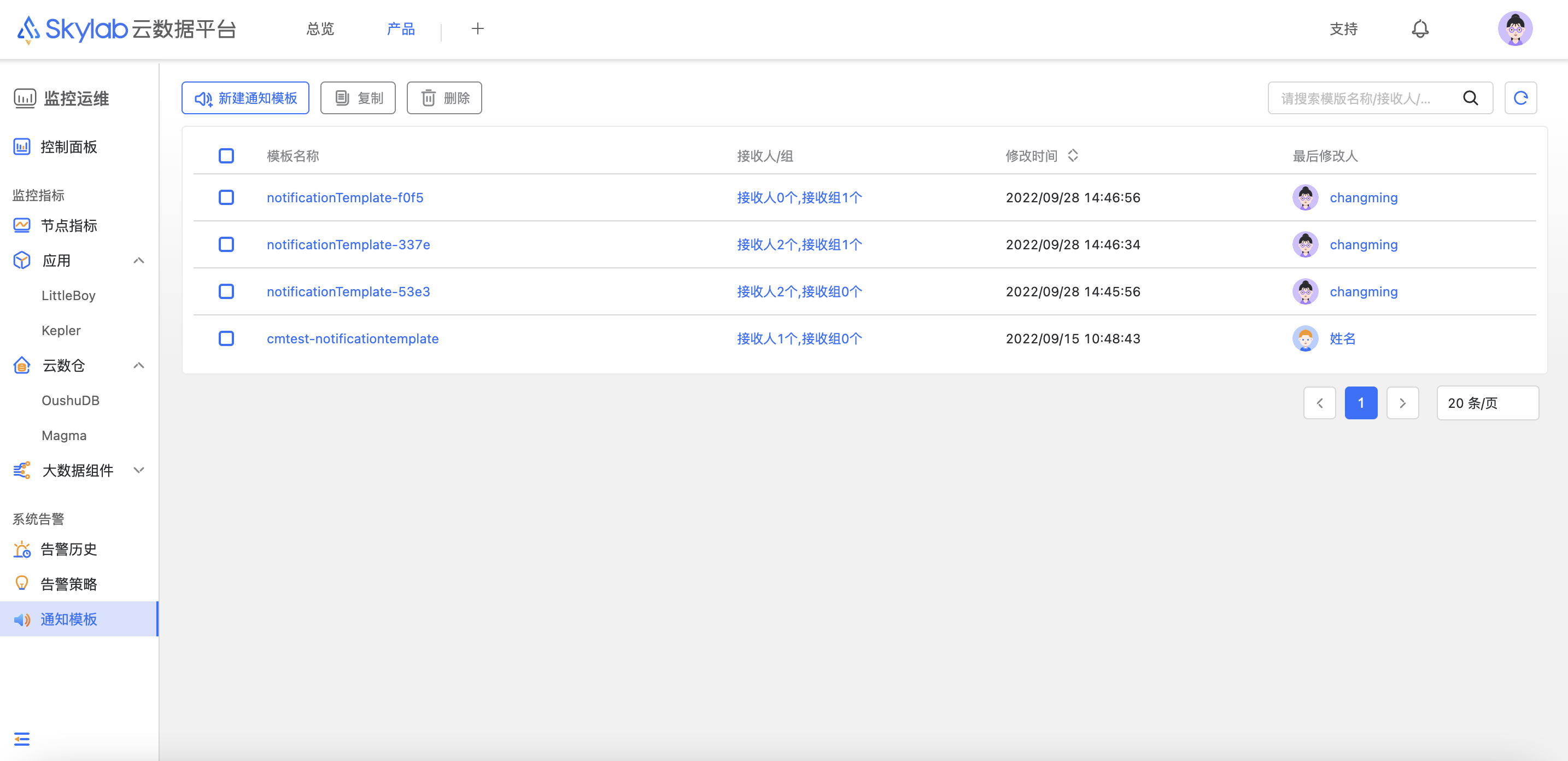This screenshot has height=761, width=1568.
Task: Check the cmtest-notificationtemplate row checkbox
Action: [226, 338]
